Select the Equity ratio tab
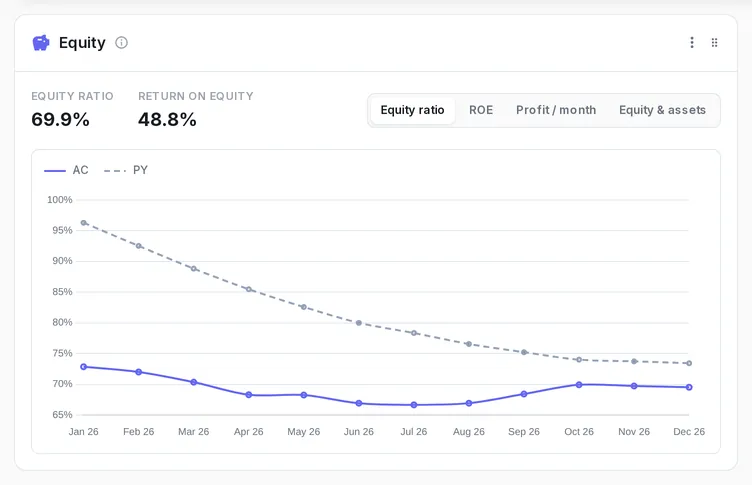Image resolution: width=752 pixels, height=485 pixels. pyautogui.click(x=412, y=110)
